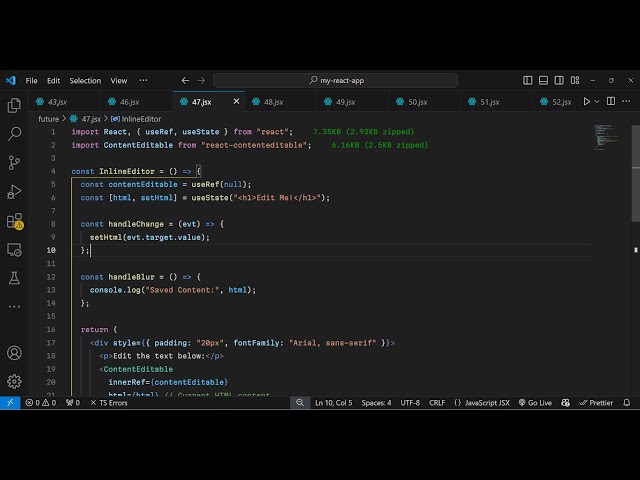Screen dimensions: 640x480
Task: Toggle the bottom panel layout button
Action: pos(542,80)
